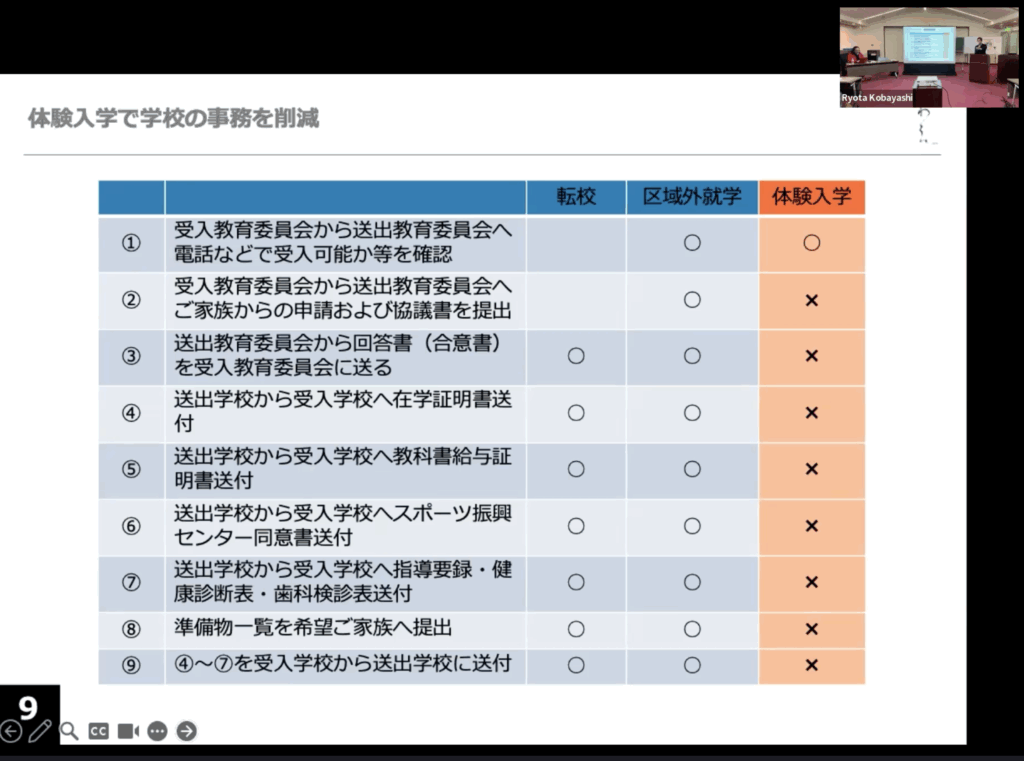Advance to the next slide arrow
This screenshot has height=761, width=1024.
point(186,731)
